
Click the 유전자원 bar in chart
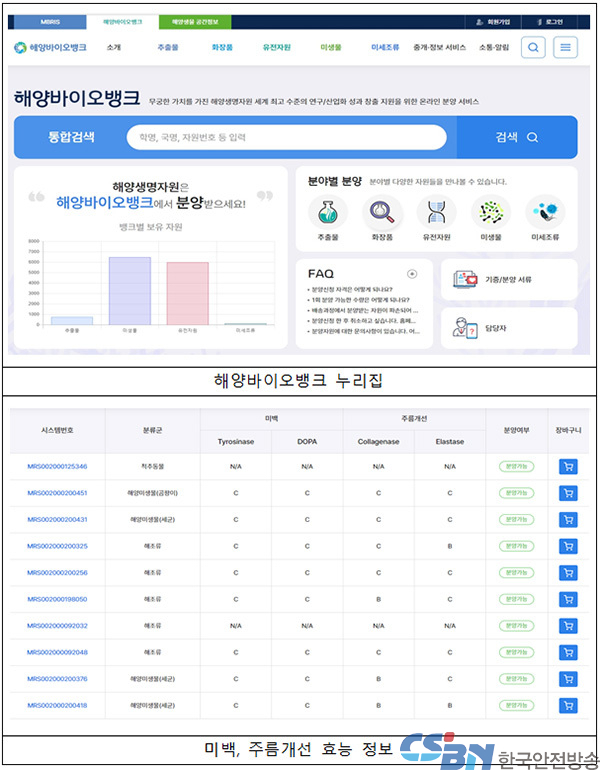188,293
